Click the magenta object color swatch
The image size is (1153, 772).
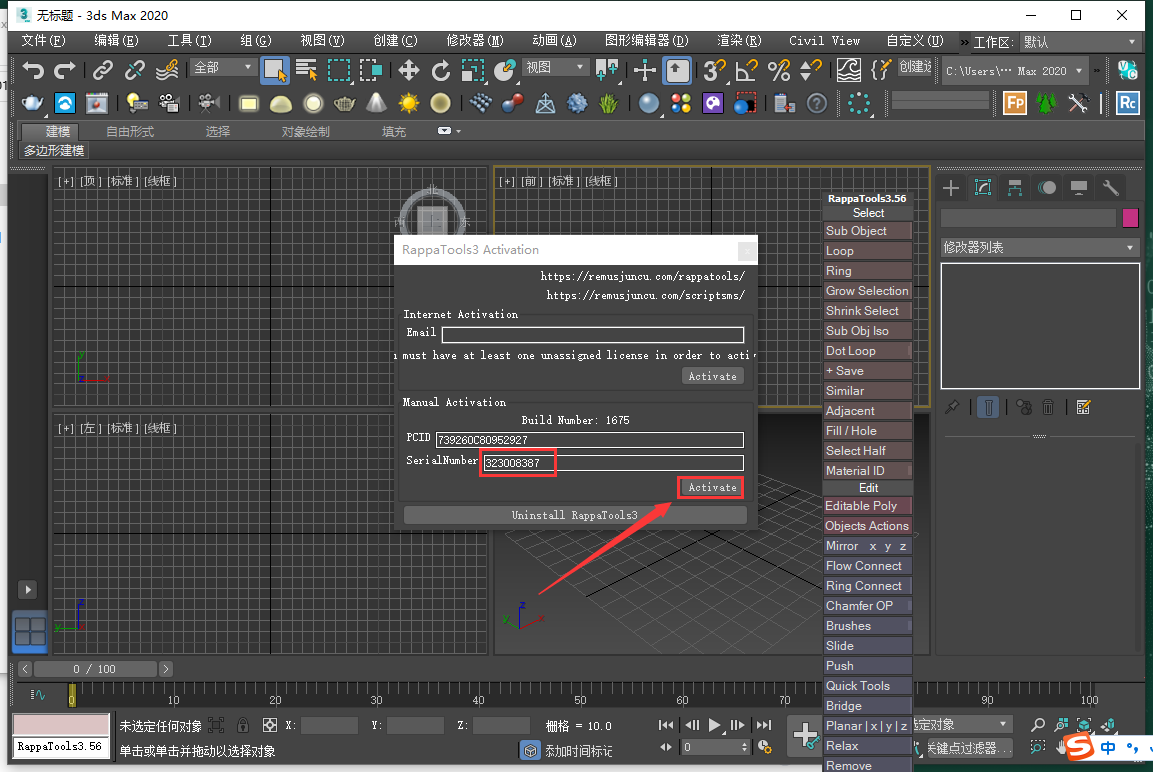click(x=1131, y=218)
